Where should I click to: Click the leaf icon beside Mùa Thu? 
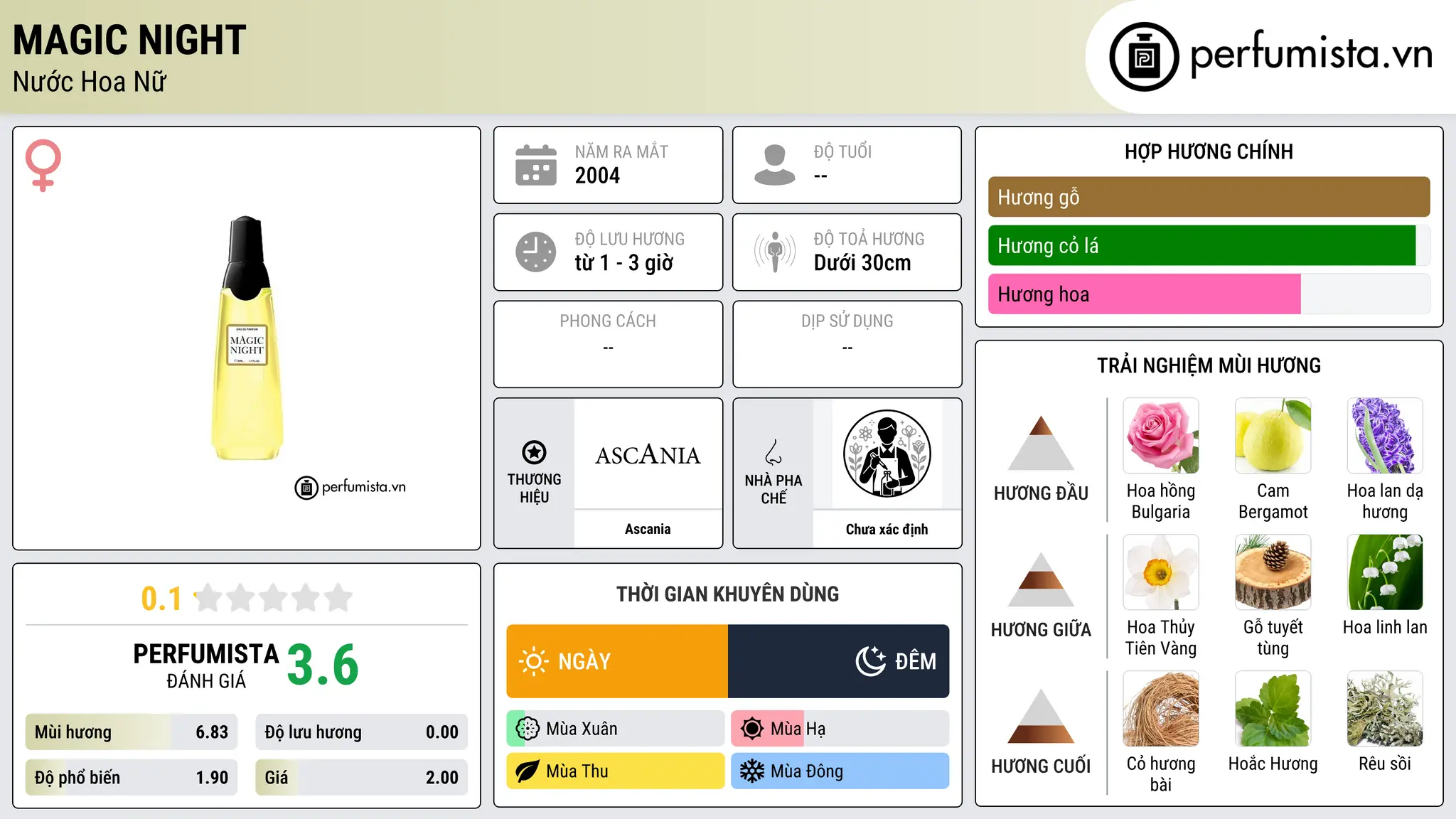coord(528,771)
